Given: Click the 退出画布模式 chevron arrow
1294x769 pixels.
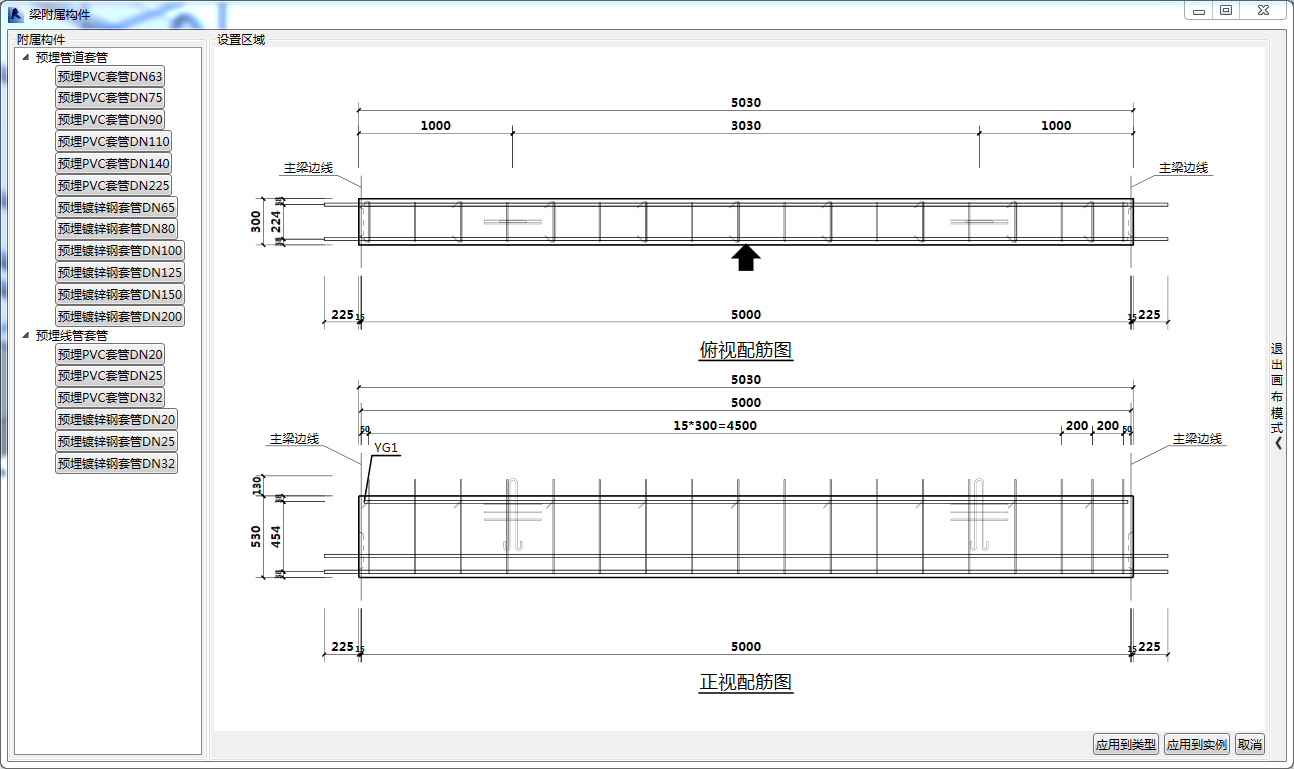Looking at the screenshot, I should click(x=1278, y=444).
